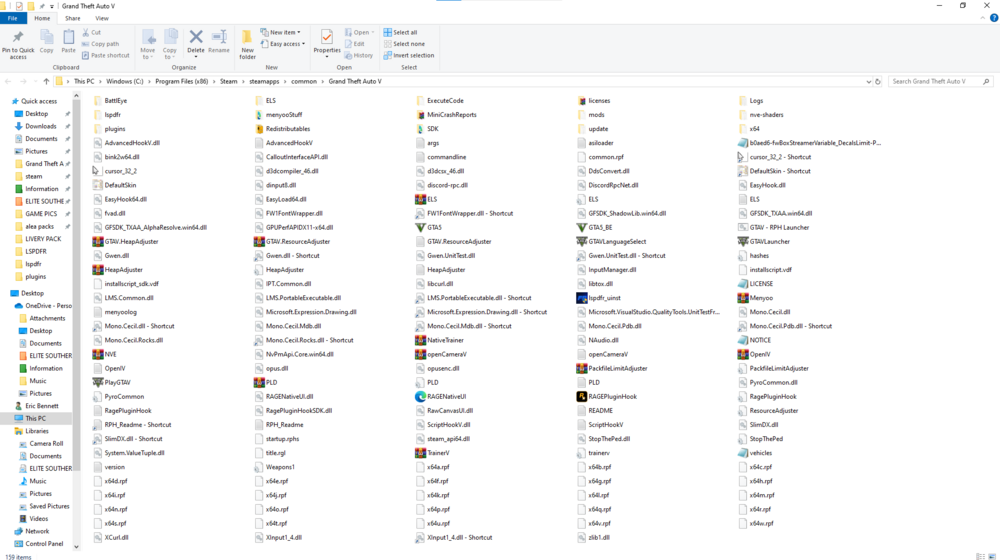The width and height of the screenshot is (1000, 560).
Task: Go up one folder level arrow
Action: [46, 82]
